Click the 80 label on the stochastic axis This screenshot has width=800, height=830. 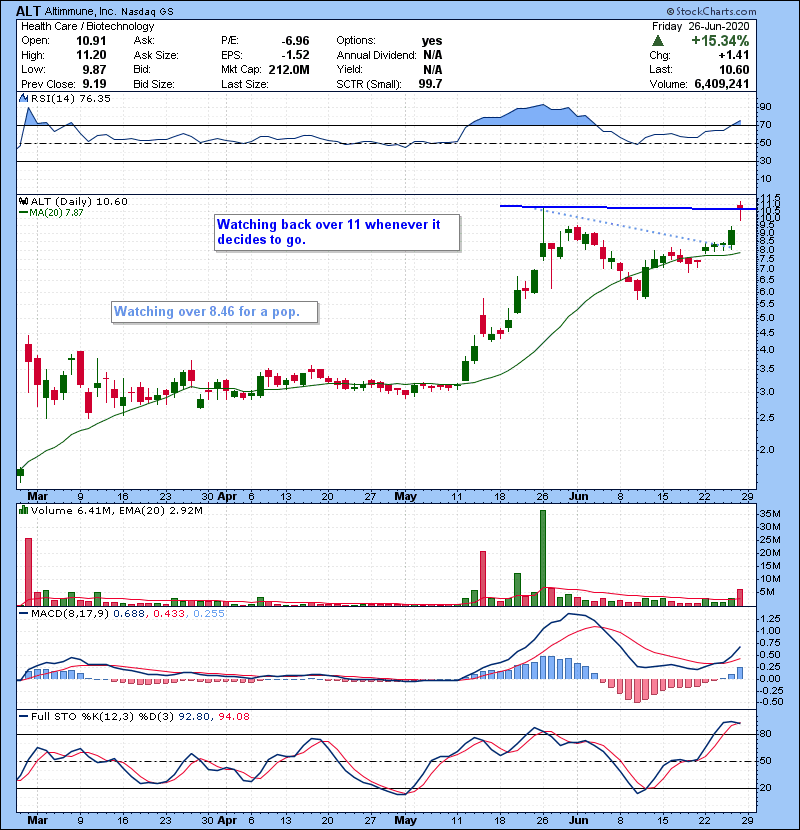coord(766,734)
